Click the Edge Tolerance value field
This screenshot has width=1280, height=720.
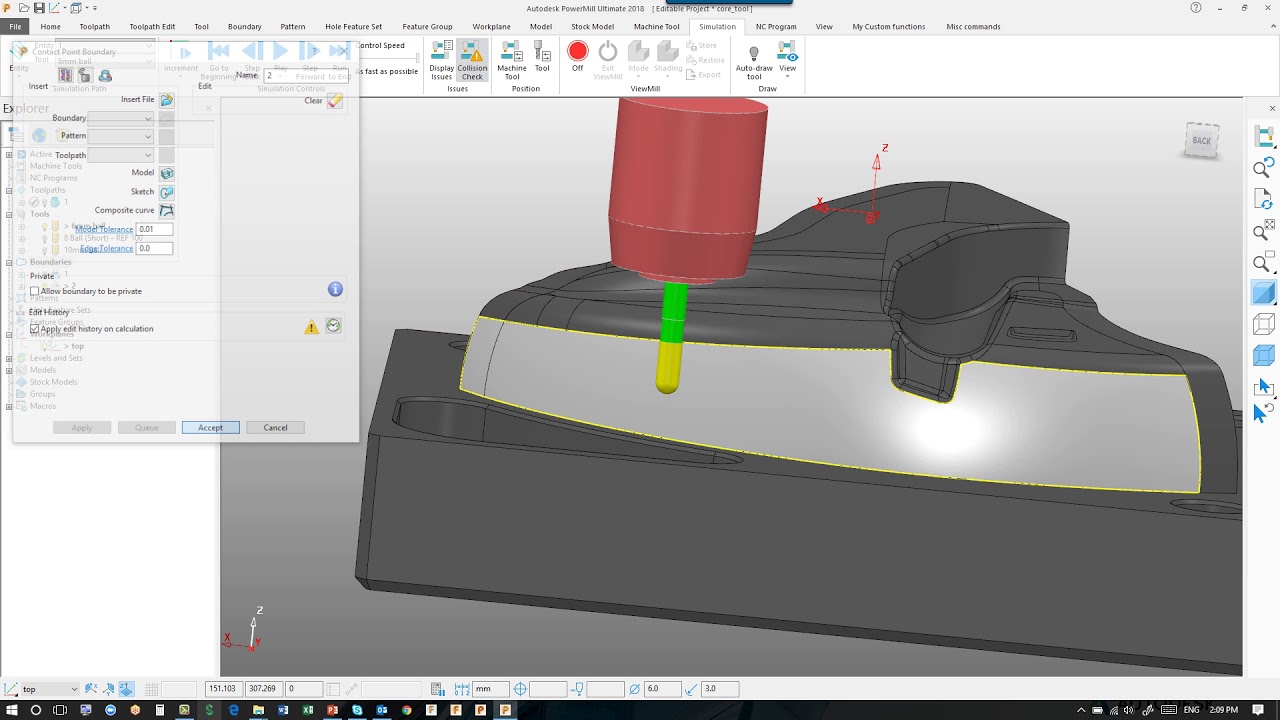[155, 249]
